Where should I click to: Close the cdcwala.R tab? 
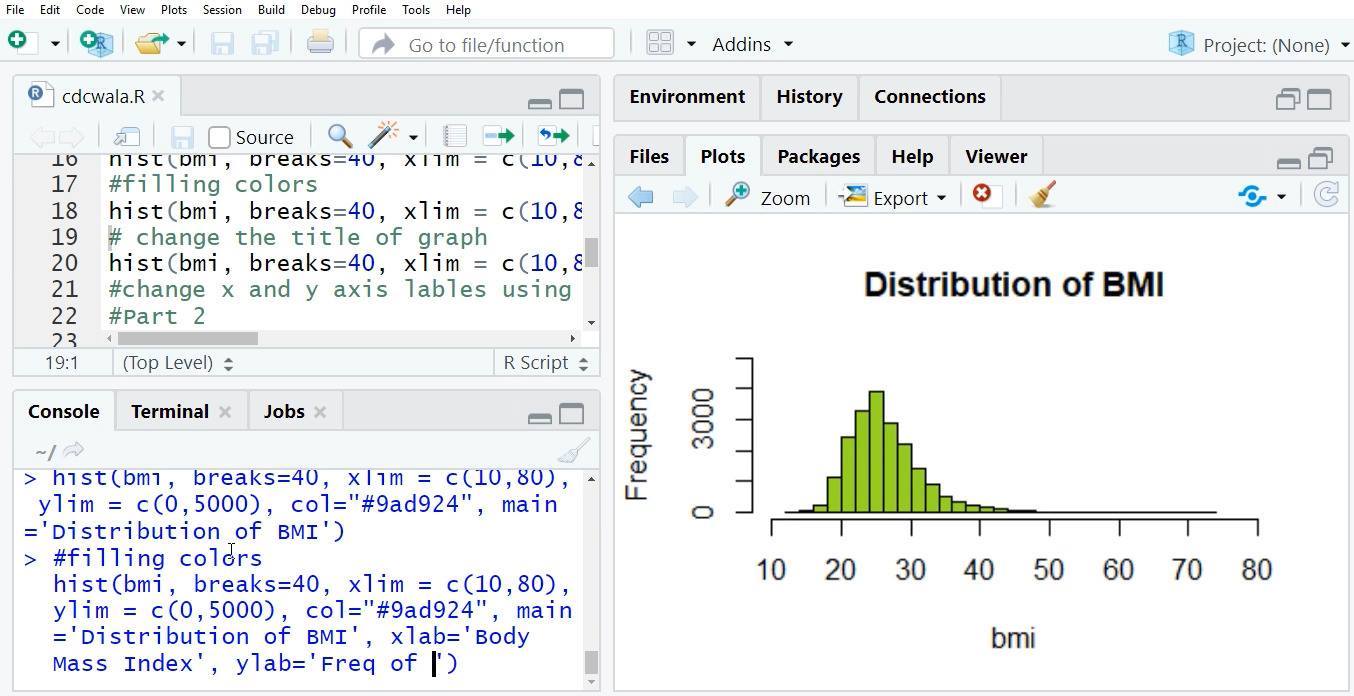[x=158, y=96]
